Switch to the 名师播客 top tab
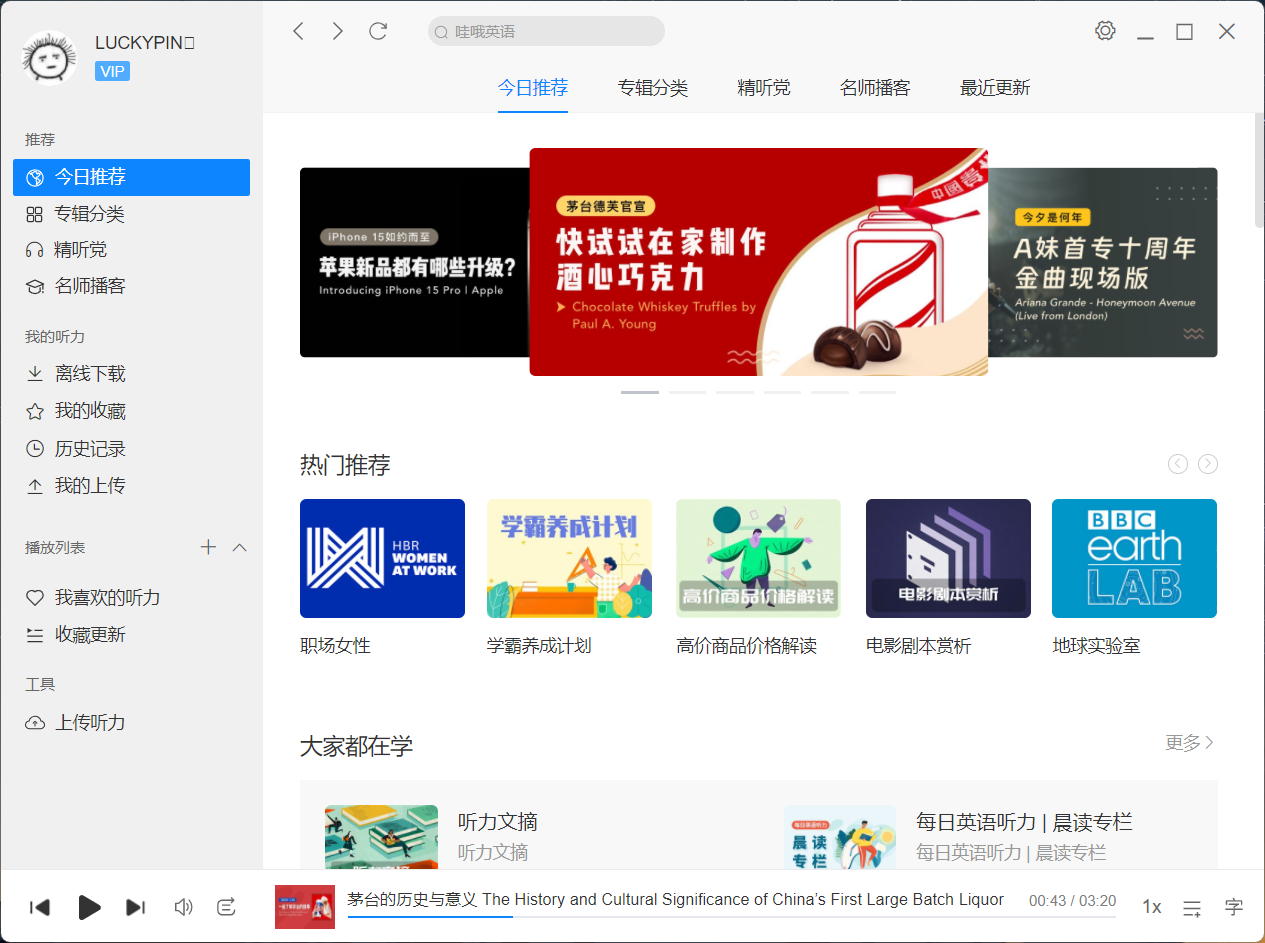Image resolution: width=1265 pixels, height=943 pixels. [x=875, y=88]
